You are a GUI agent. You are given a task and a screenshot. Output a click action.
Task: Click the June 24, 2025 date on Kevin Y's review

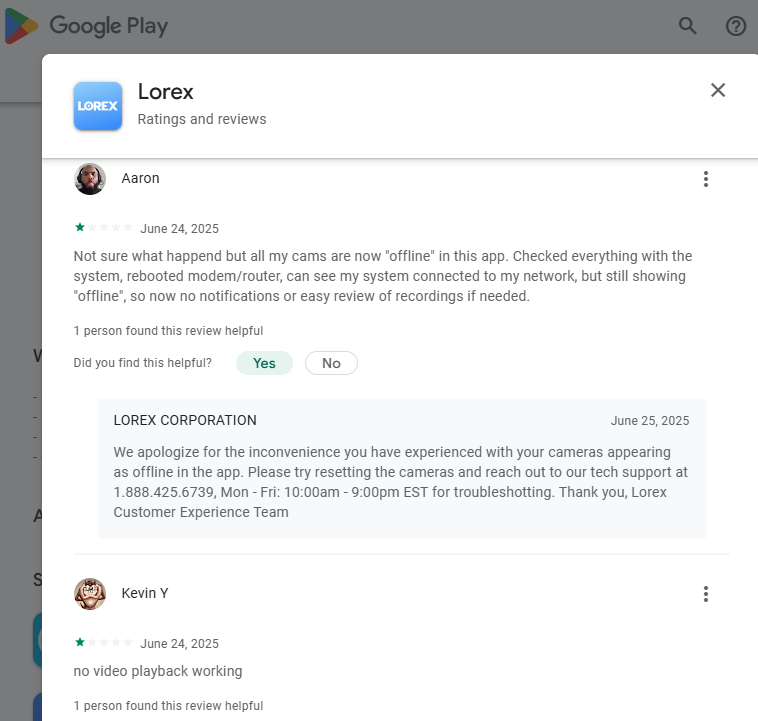[179, 644]
